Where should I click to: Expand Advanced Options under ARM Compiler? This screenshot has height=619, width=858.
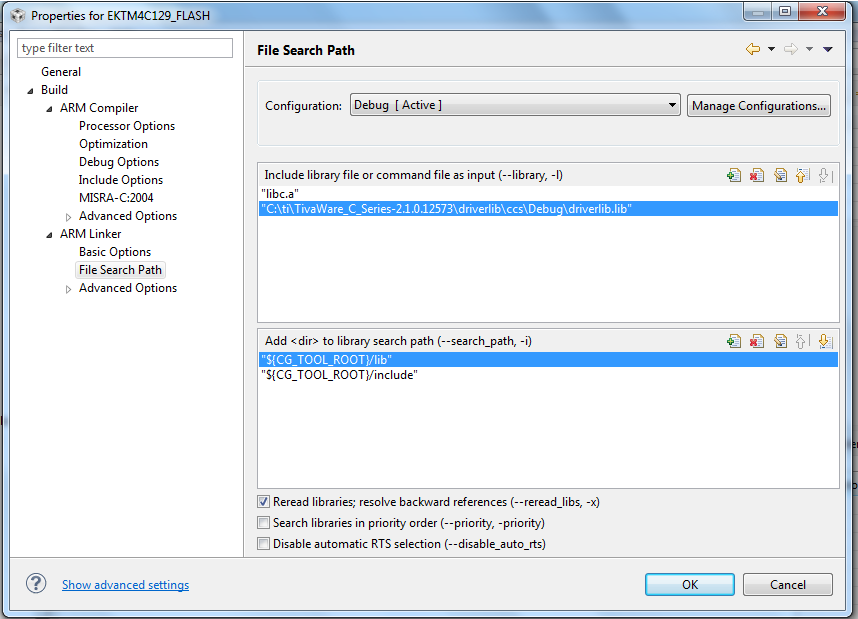pyautogui.click(x=68, y=217)
